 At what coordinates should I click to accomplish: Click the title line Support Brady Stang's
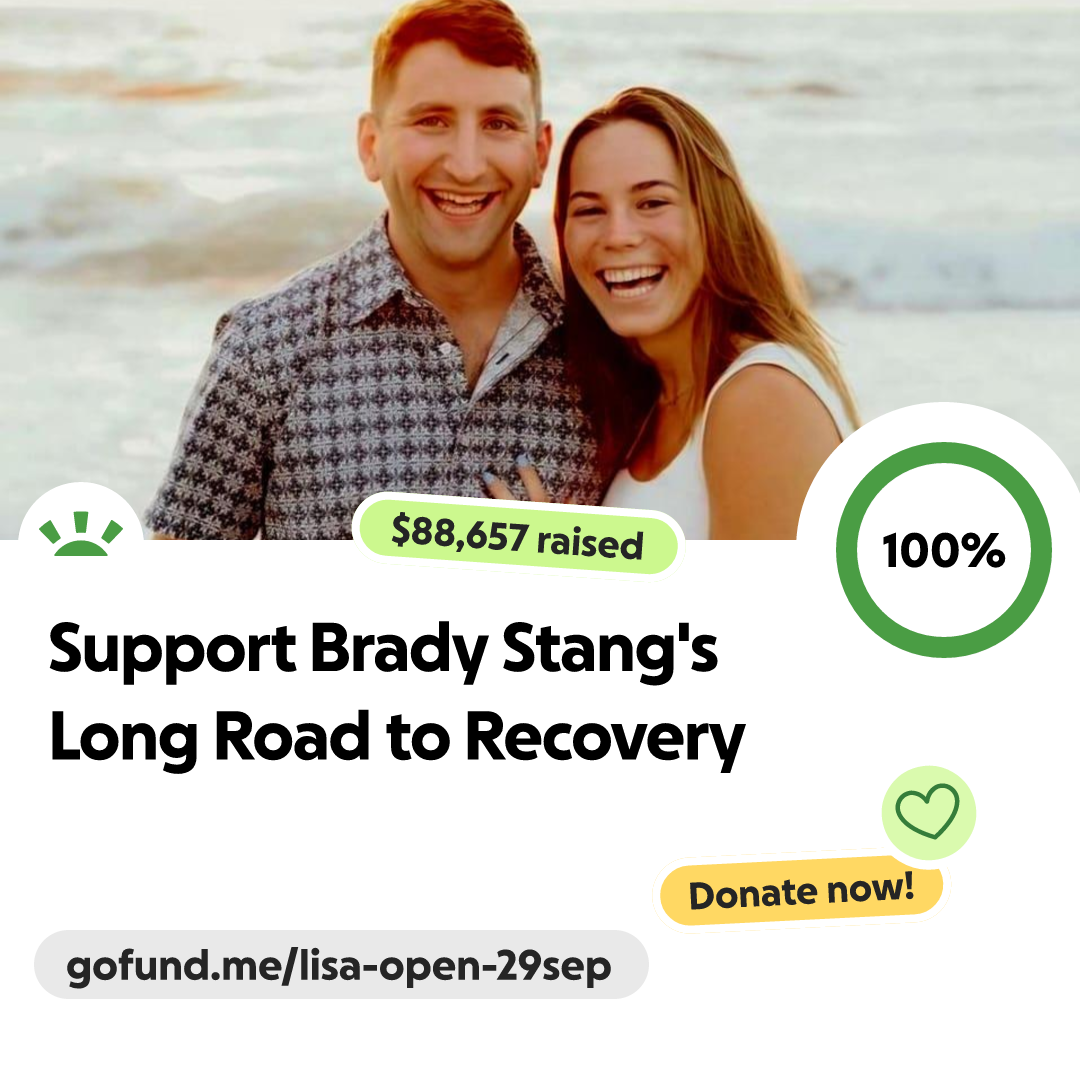[x=383, y=650]
